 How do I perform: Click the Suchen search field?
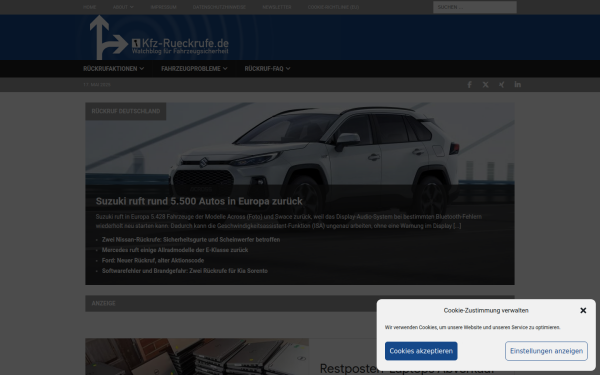pyautogui.click(x=475, y=7)
